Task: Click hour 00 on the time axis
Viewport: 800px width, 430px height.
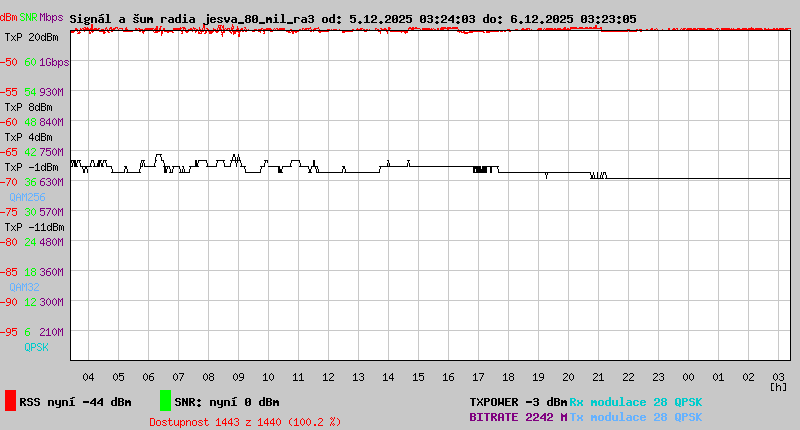Action: point(688,377)
